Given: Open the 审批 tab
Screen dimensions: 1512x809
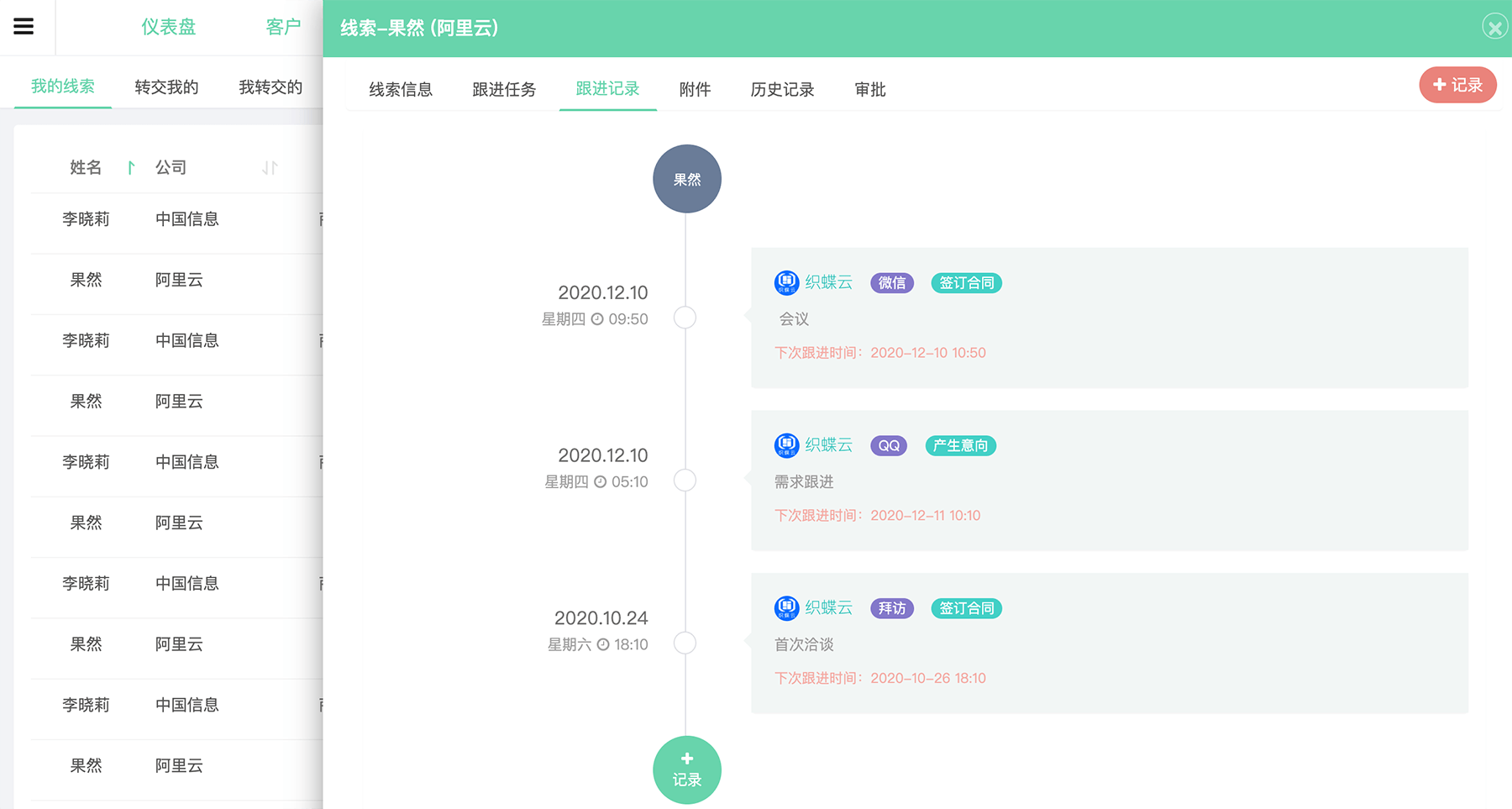Looking at the screenshot, I should click(x=870, y=89).
